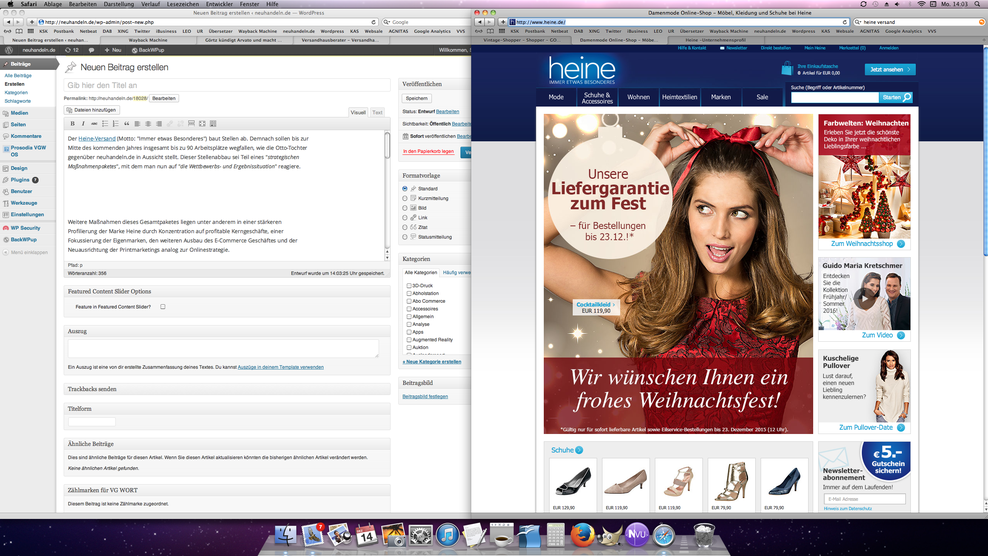Open the comments bubble in admin bar
The image size is (988, 556).
[x=91, y=50]
